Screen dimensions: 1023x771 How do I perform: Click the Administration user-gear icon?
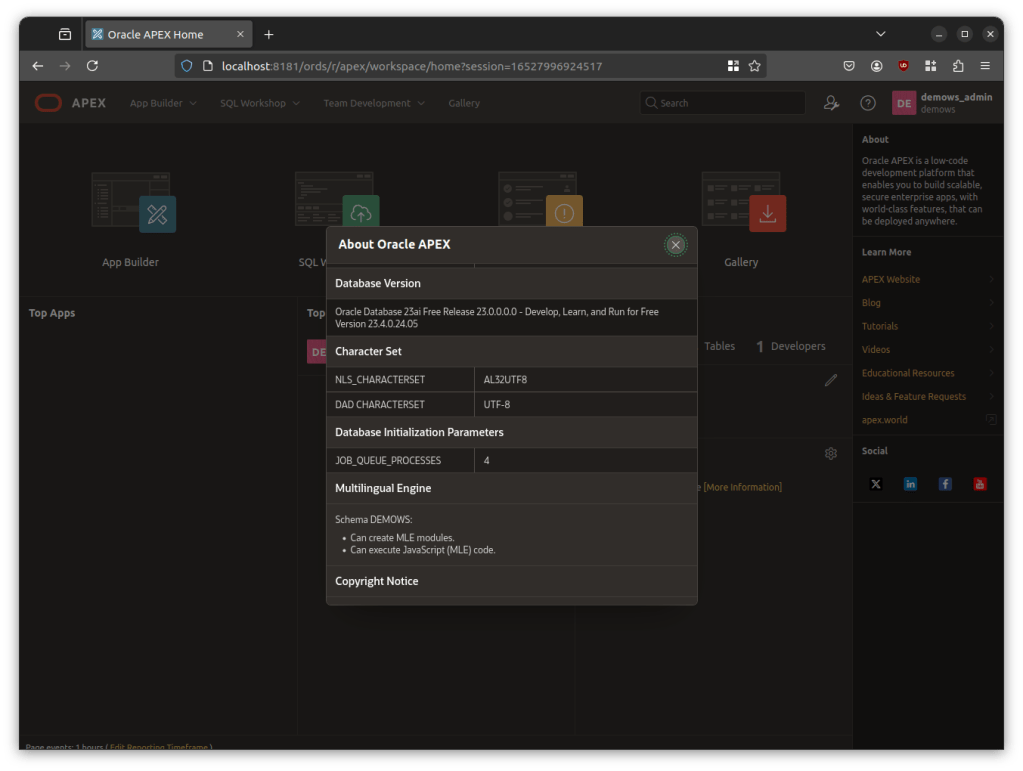pos(830,103)
